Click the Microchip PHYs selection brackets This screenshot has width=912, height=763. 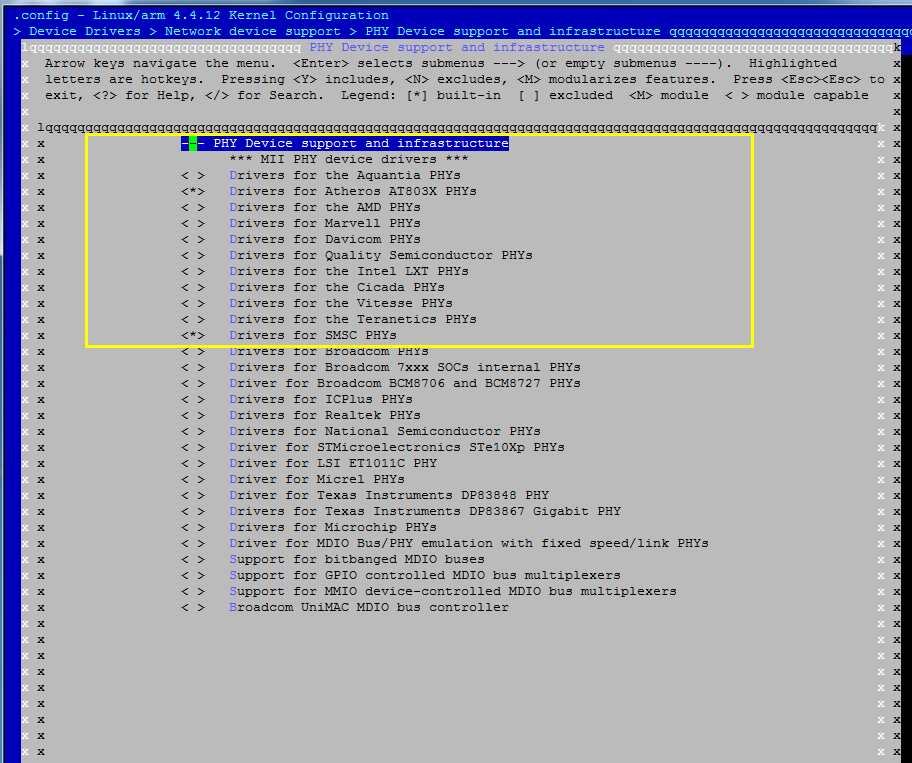click(193, 527)
